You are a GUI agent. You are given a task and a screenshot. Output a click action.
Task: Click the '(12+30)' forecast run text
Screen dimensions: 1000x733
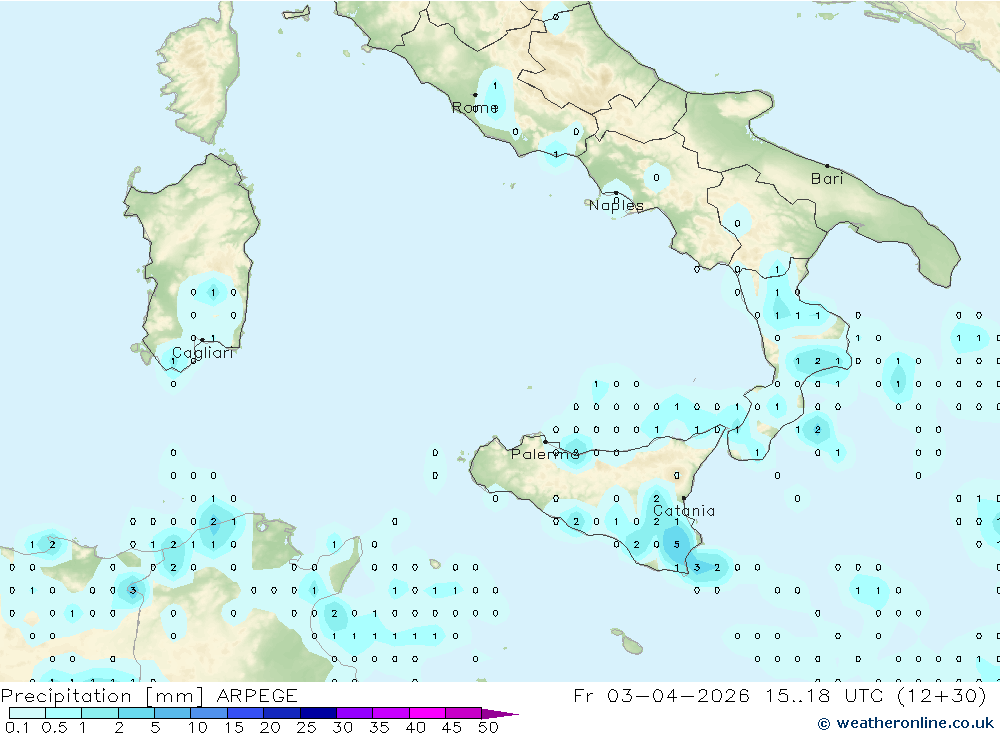coord(941,695)
